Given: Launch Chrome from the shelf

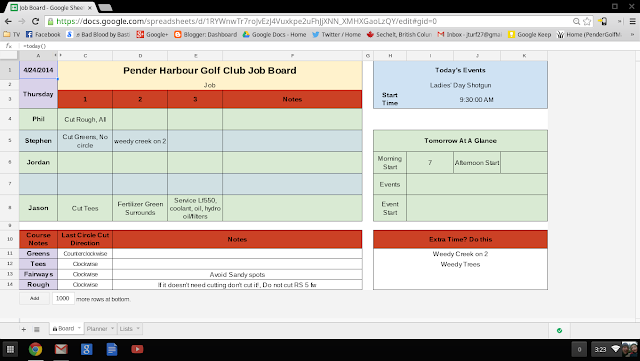Looking at the screenshot, I should pyautogui.click(x=36, y=349).
